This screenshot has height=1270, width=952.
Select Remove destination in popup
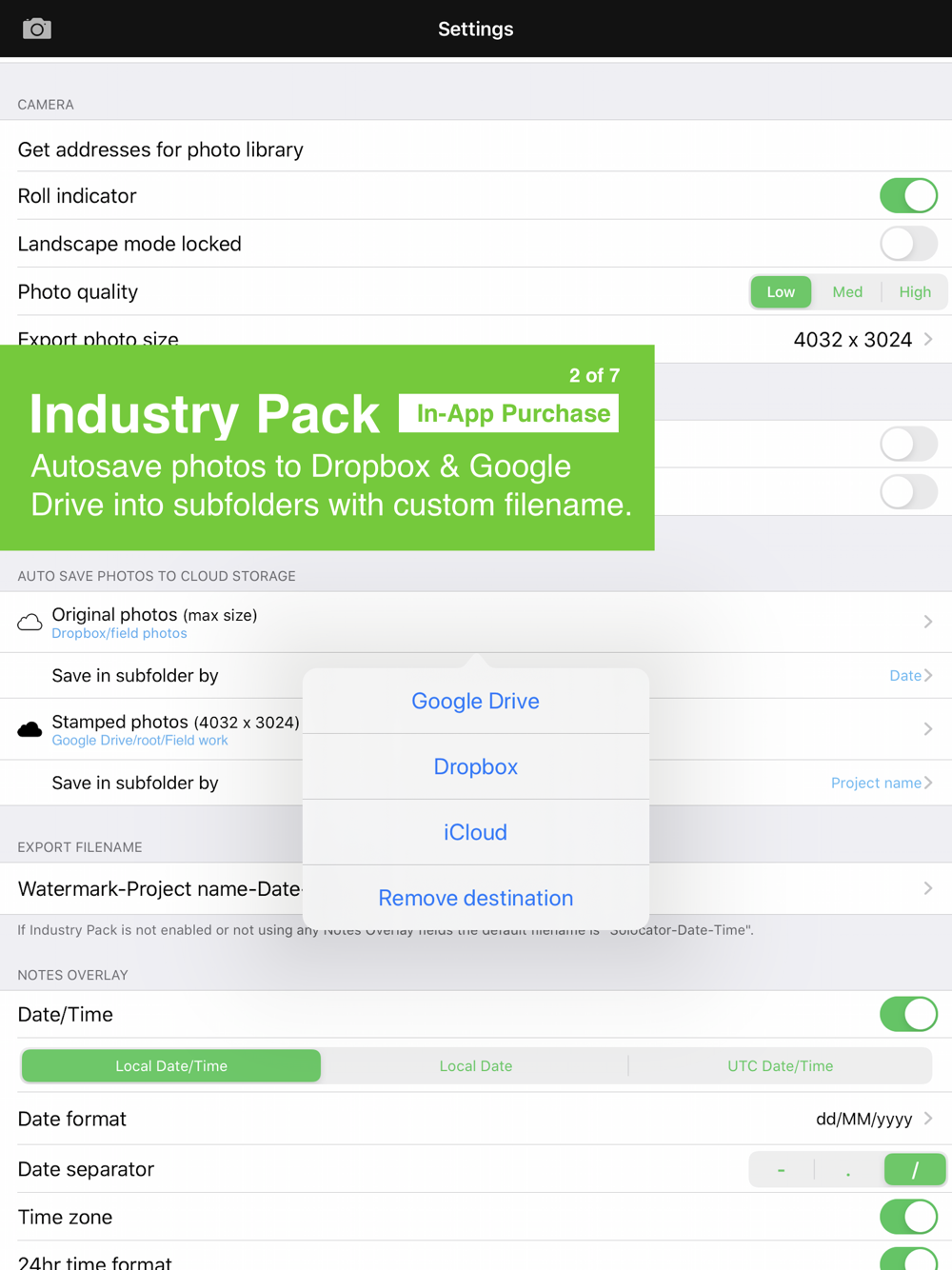[x=476, y=899]
